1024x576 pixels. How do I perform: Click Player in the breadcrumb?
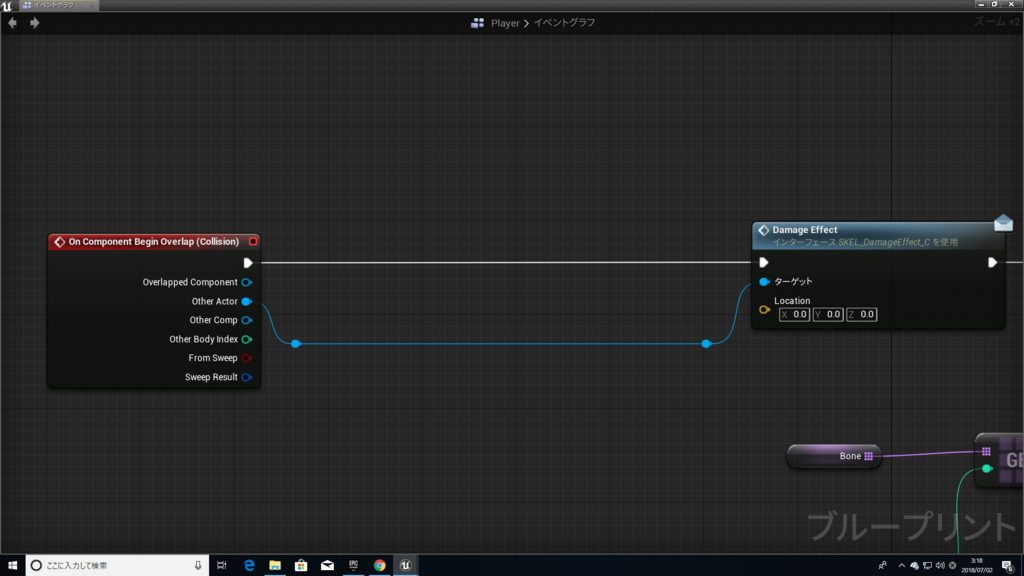pyautogui.click(x=505, y=23)
